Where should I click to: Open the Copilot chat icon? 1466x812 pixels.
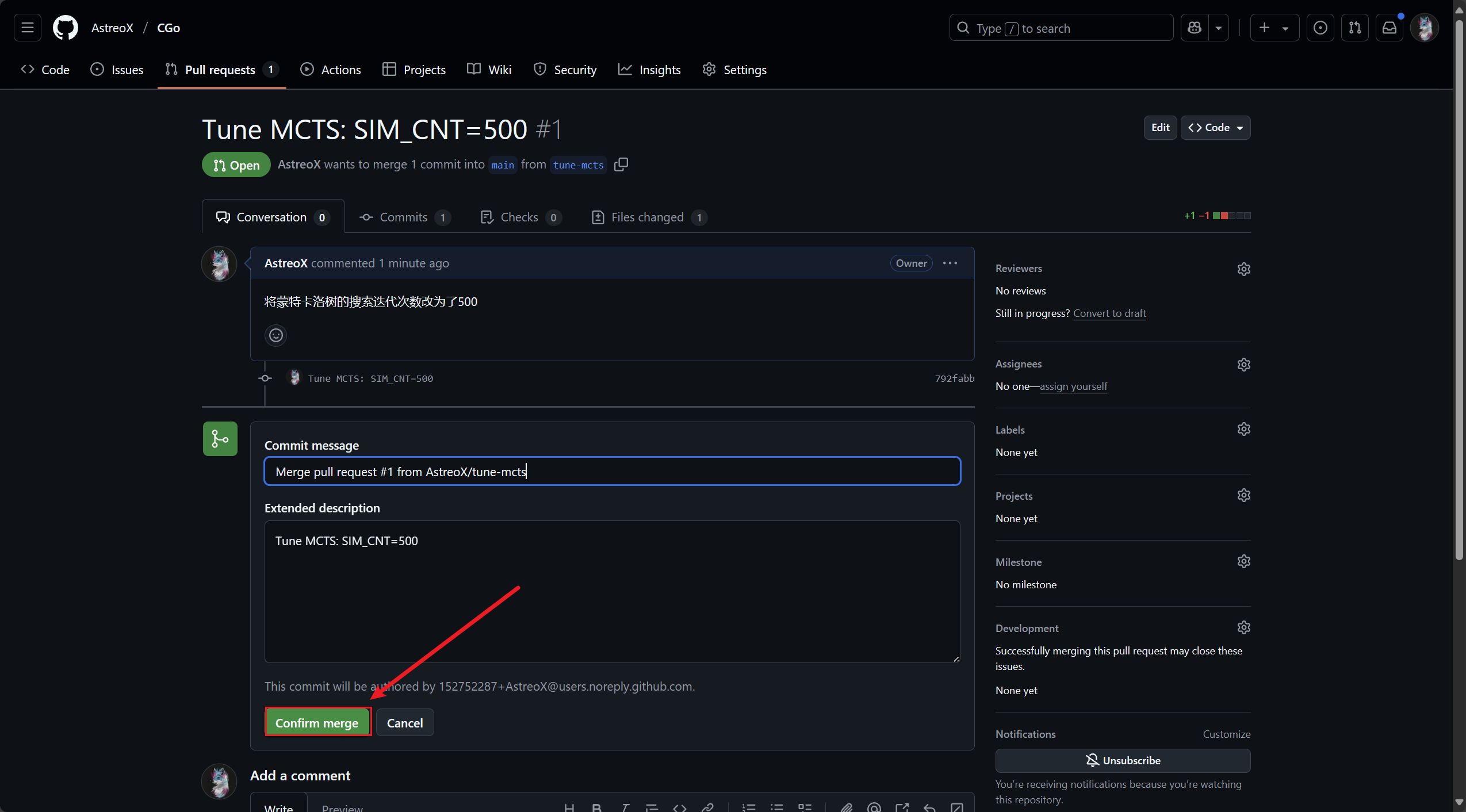click(1195, 28)
